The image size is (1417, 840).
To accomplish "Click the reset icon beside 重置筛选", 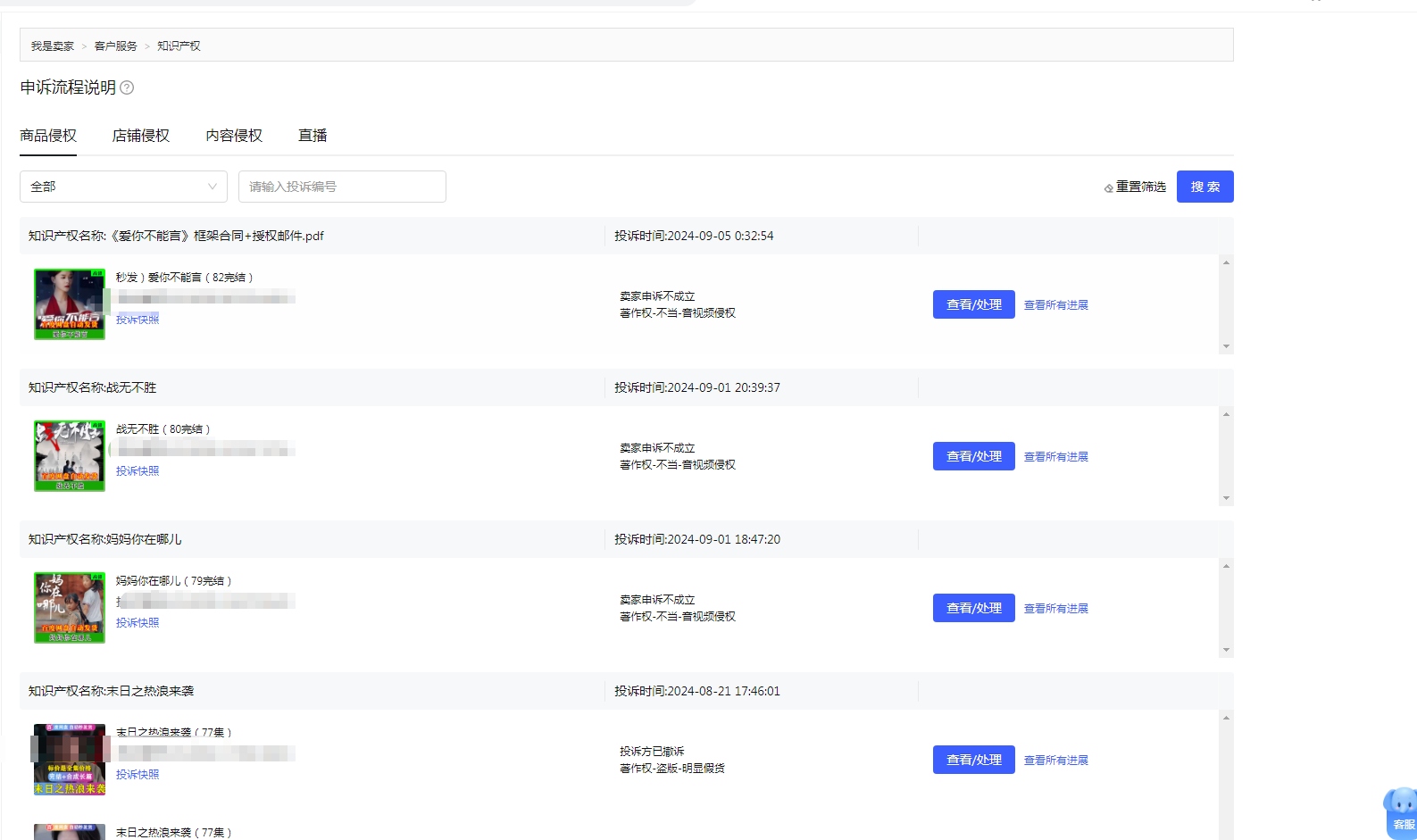I will [1109, 187].
